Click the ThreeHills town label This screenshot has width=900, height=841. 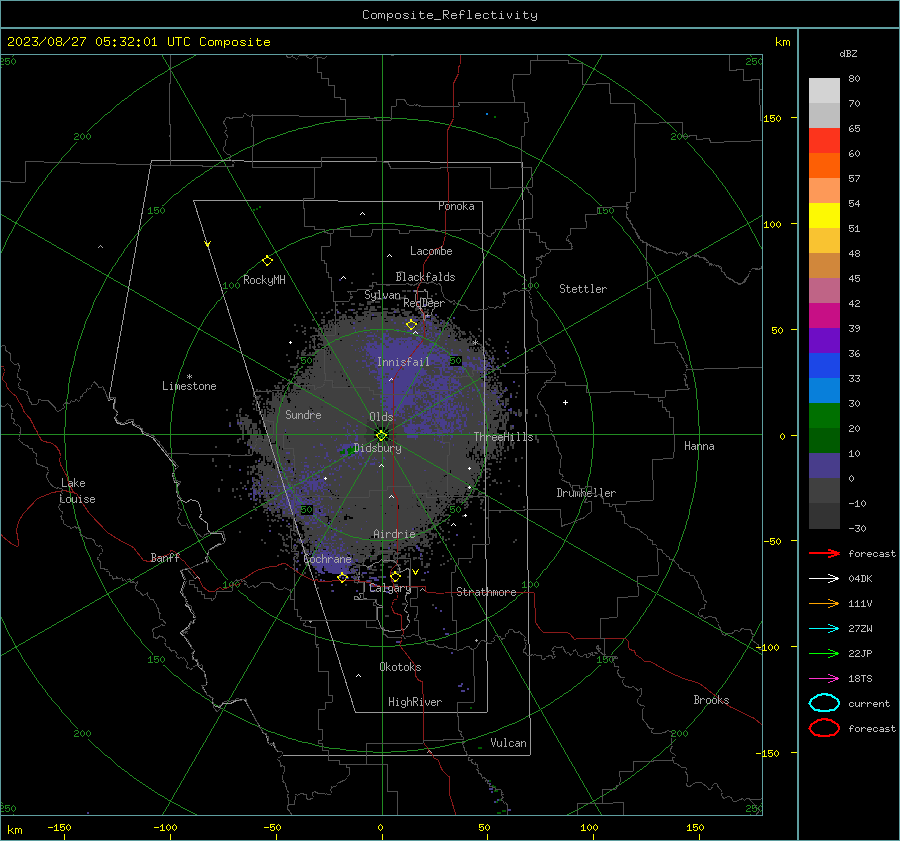pos(503,437)
